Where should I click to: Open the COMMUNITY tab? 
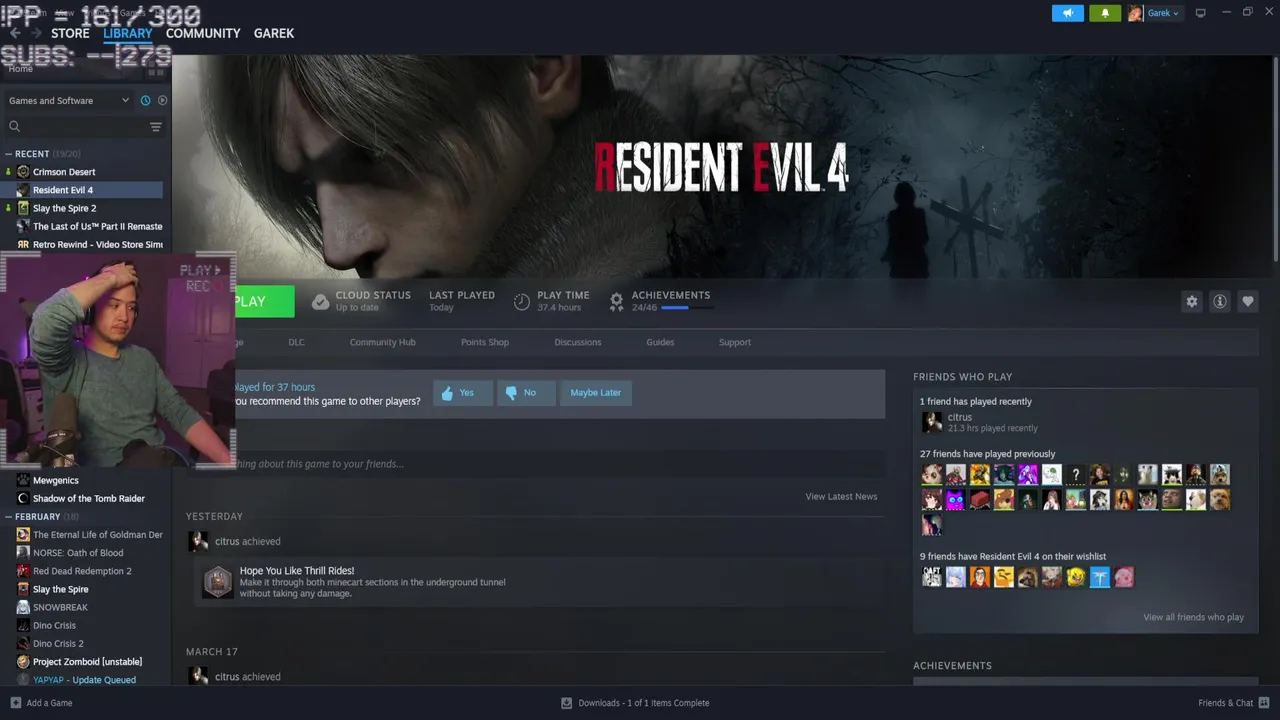pyautogui.click(x=203, y=33)
